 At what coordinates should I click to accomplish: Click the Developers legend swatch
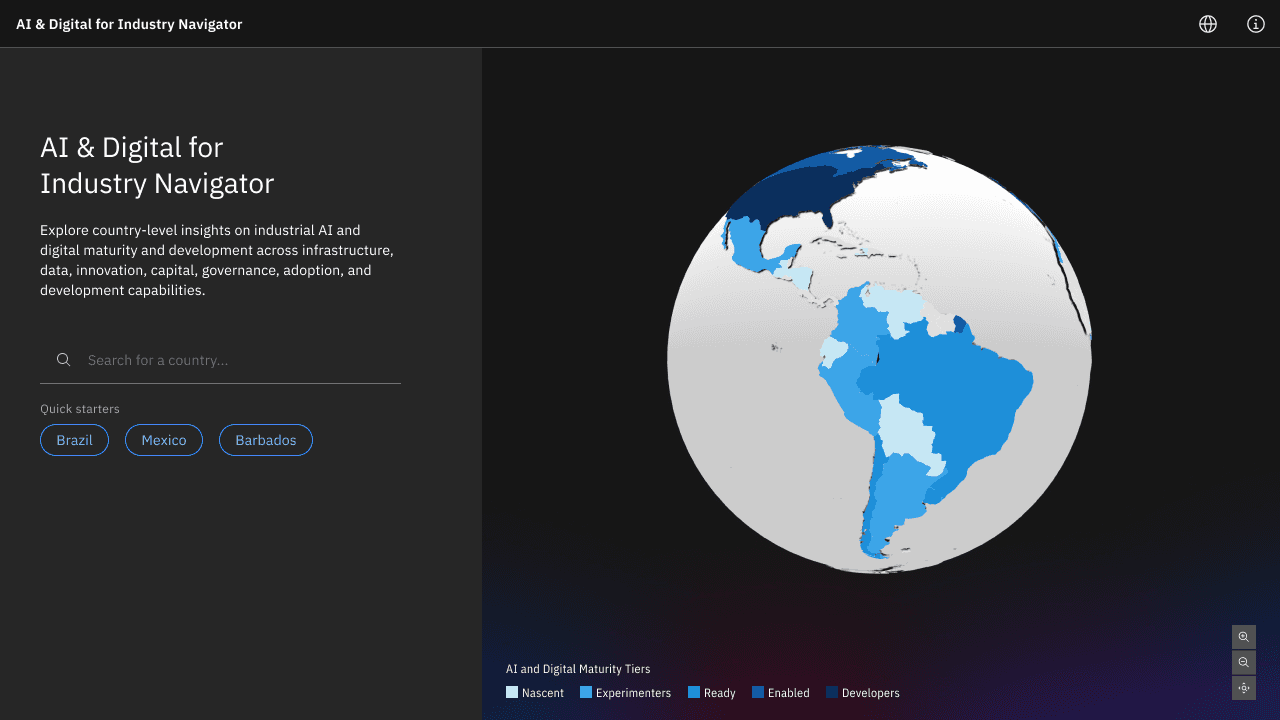pyautogui.click(x=832, y=692)
